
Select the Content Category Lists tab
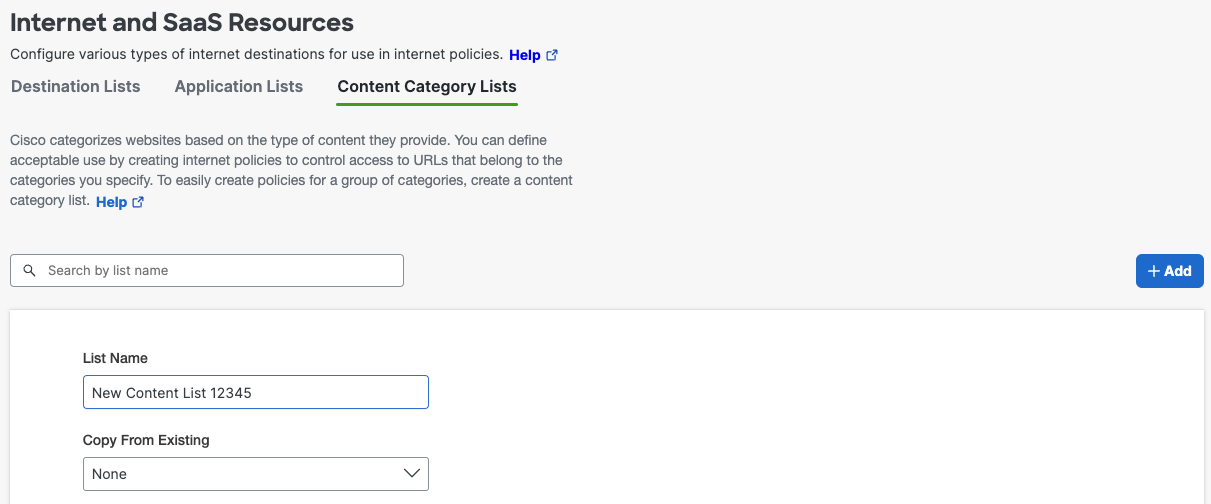427,86
